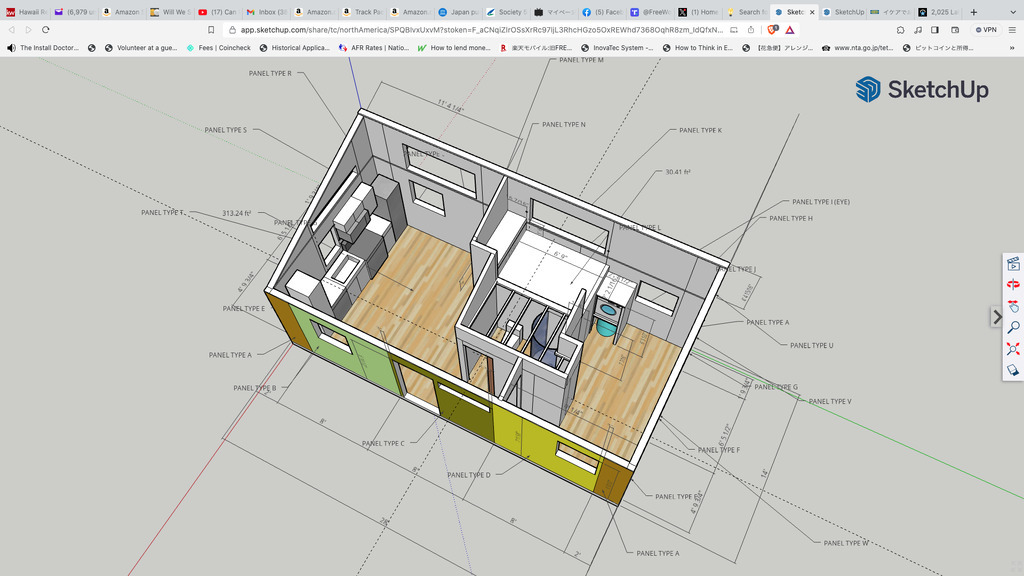The width and height of the screenshot is (1024, 576).
Task: Open the Scenes clapperboard tool
Action: click(x=1012, y=264)
